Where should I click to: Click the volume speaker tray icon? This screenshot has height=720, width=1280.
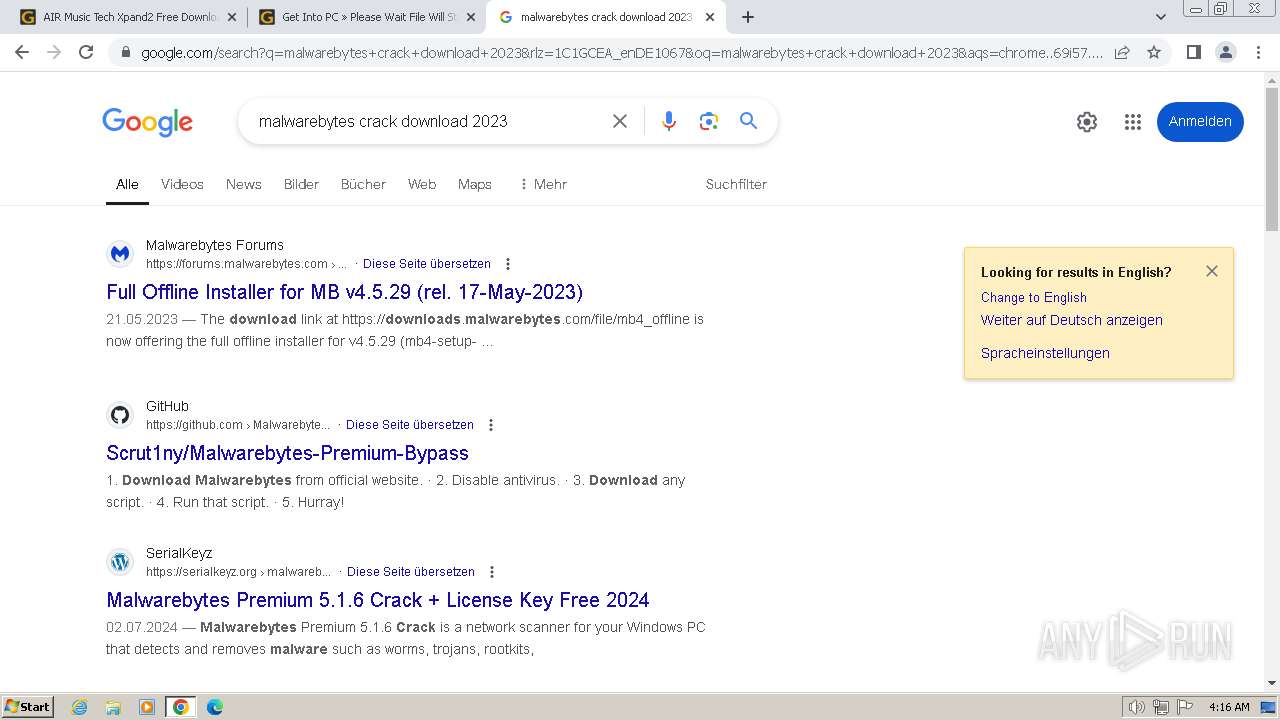coord(1137,707)
